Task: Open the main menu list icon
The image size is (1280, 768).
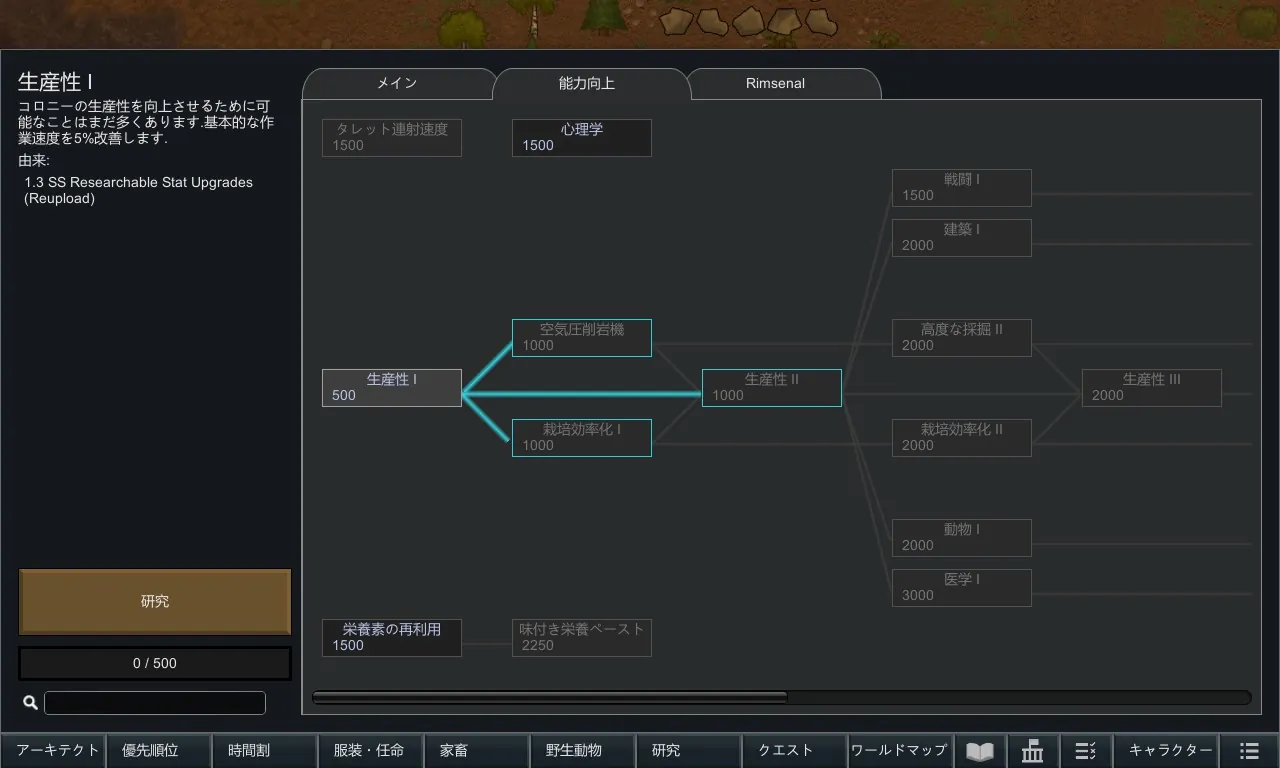Action: coord(1249,751)
